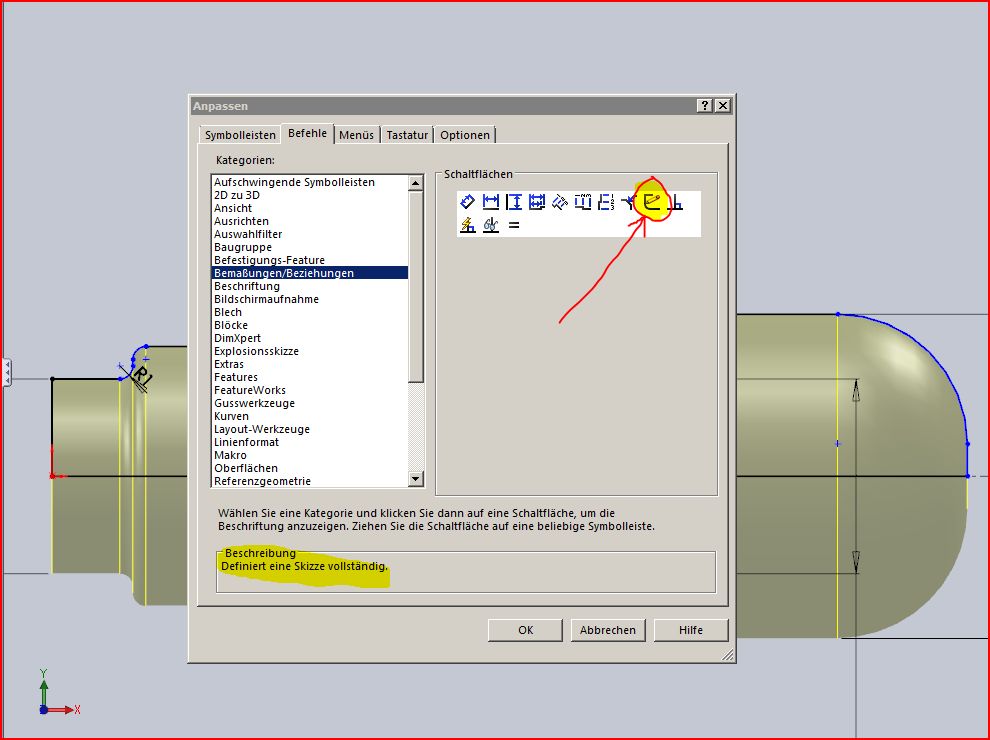Click the Abbrechen button

coord(608,630)
